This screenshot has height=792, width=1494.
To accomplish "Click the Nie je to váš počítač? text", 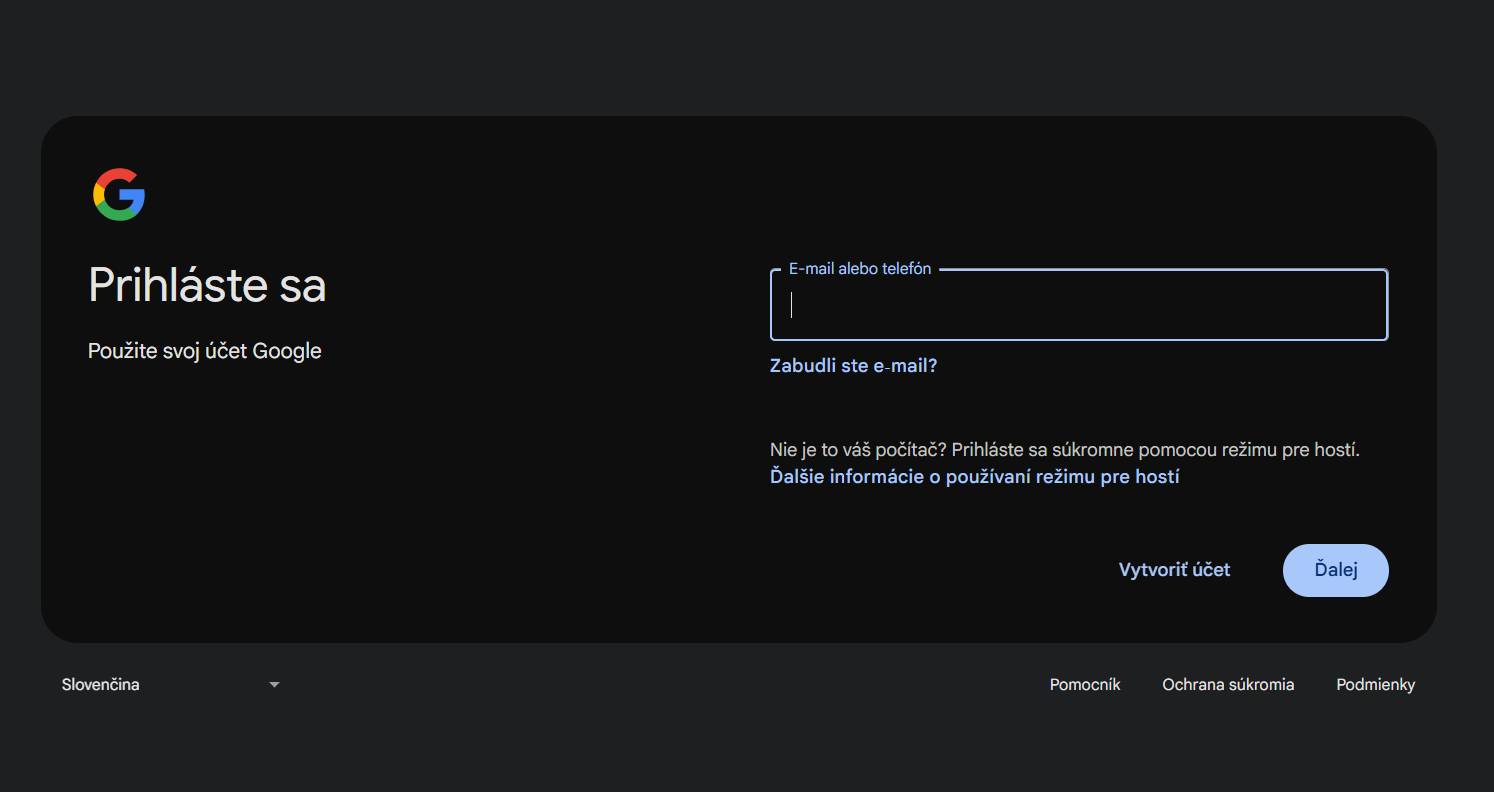I will pos(858,450).
